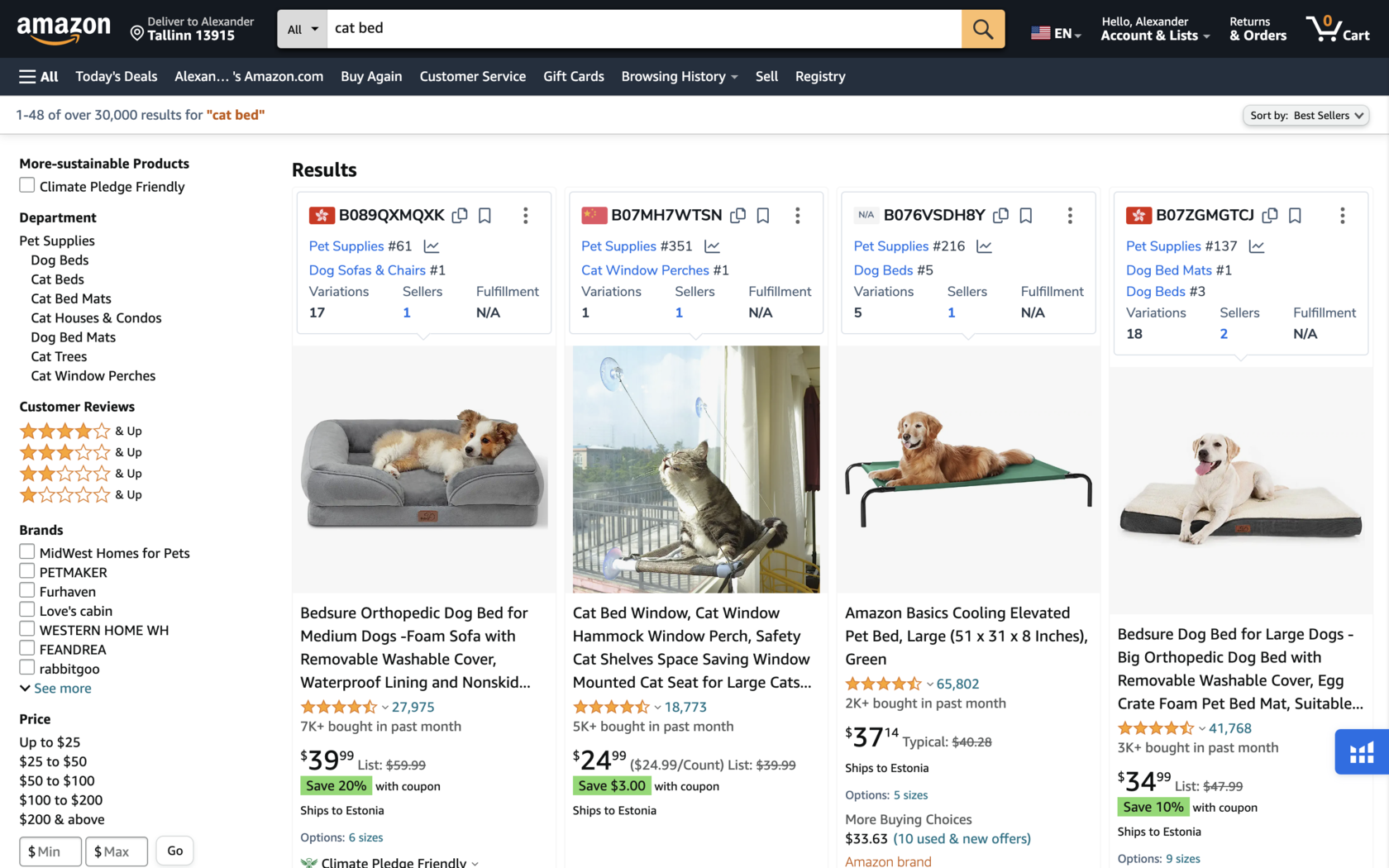The height and width of the screenshot is (868, 1389).
Task: Open EN language selector
Action: (1056, 33)
